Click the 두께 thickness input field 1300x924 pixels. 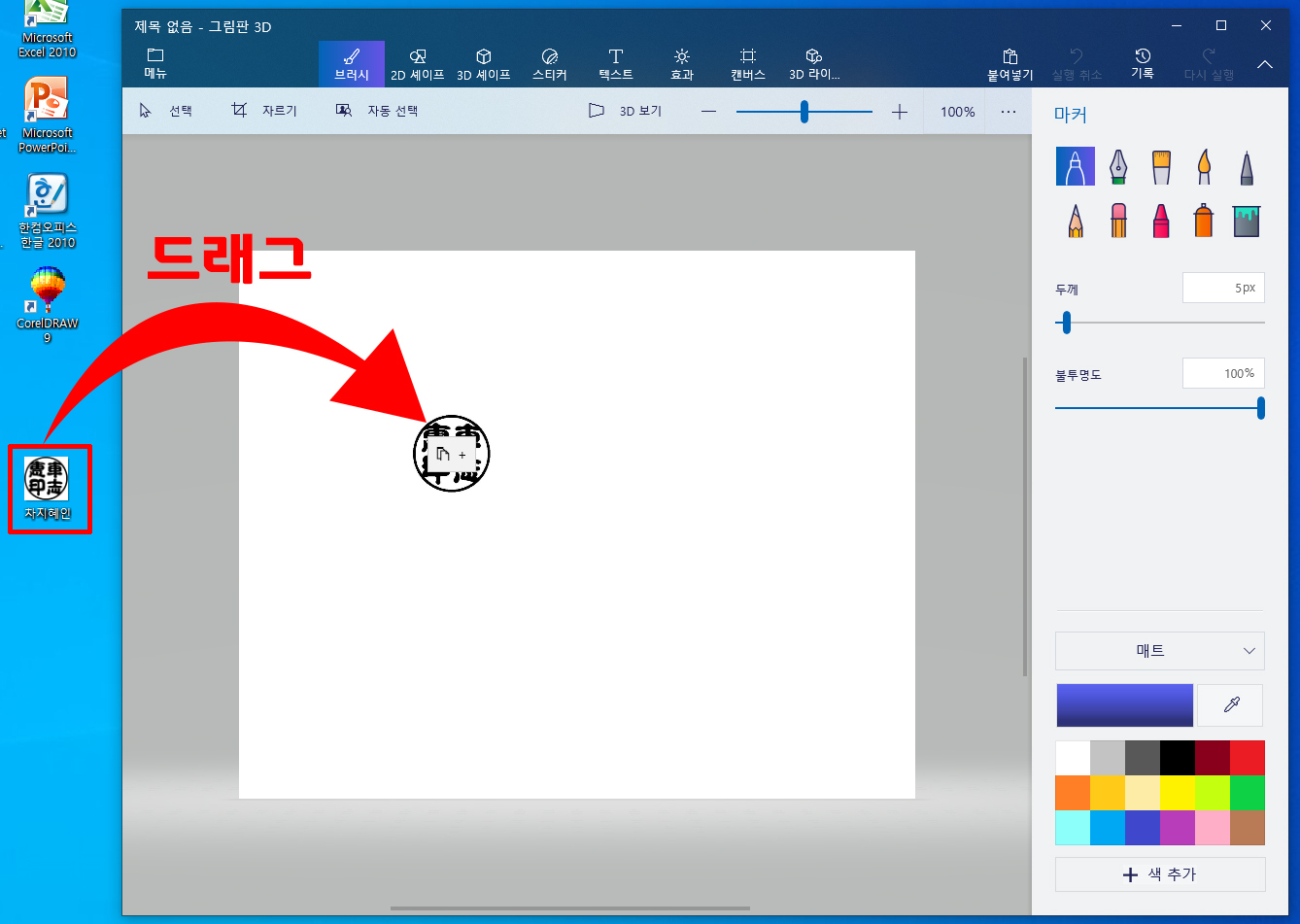pyautogui.click(x=1223, y=289)
